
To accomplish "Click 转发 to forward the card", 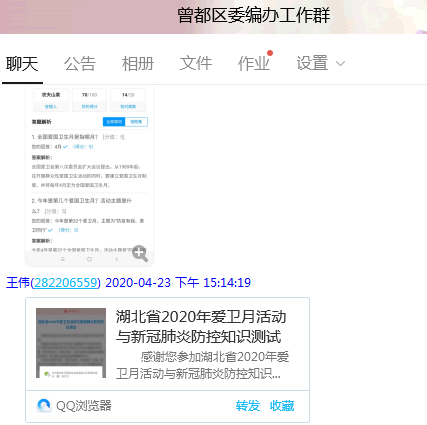I will click(248, 406).
